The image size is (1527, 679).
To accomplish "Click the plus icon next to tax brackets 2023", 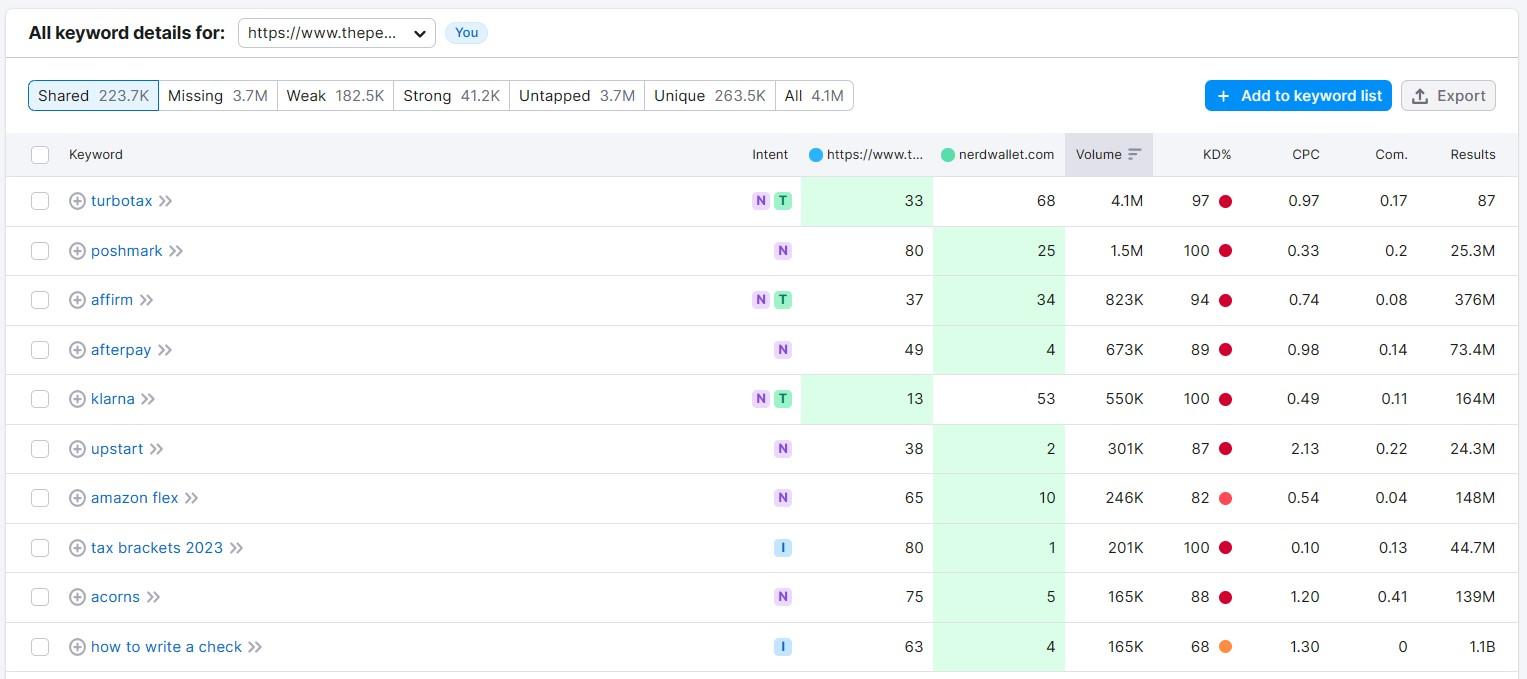I will click(x=77, y=548).
